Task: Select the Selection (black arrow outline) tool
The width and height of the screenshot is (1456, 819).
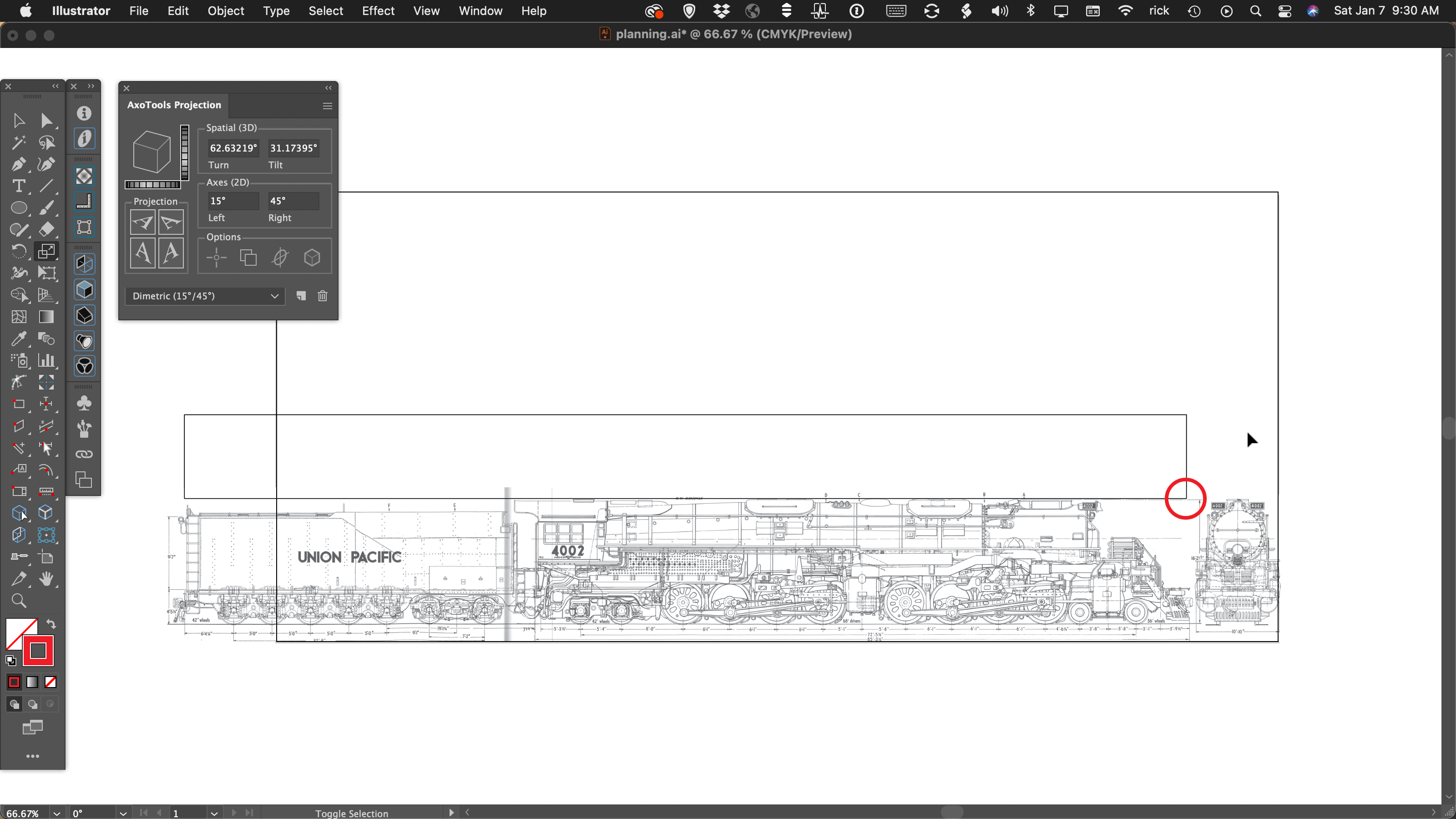Action: click(x=19, y=121)
